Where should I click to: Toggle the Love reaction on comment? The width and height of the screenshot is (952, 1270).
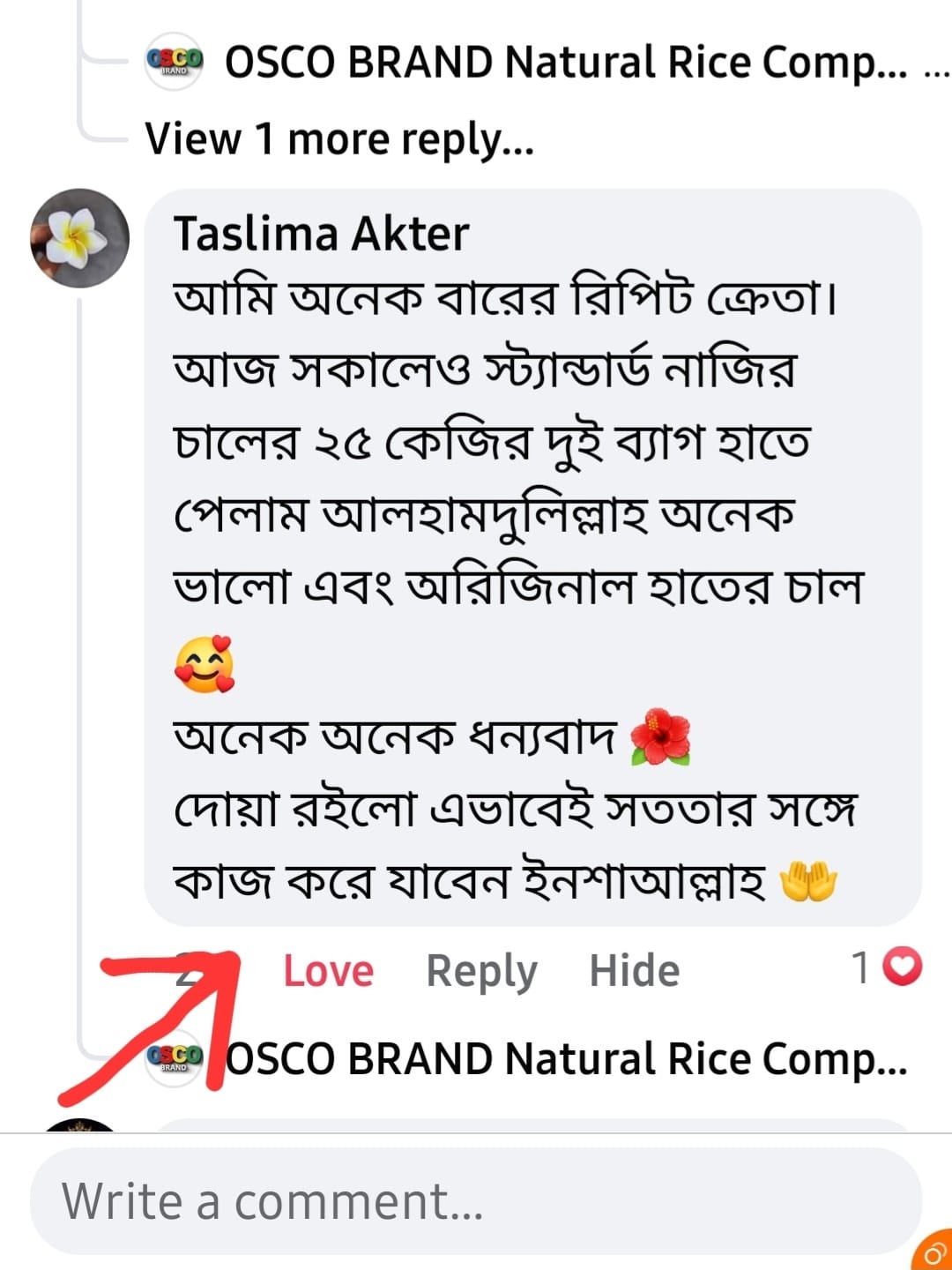(x=328, y=971)
